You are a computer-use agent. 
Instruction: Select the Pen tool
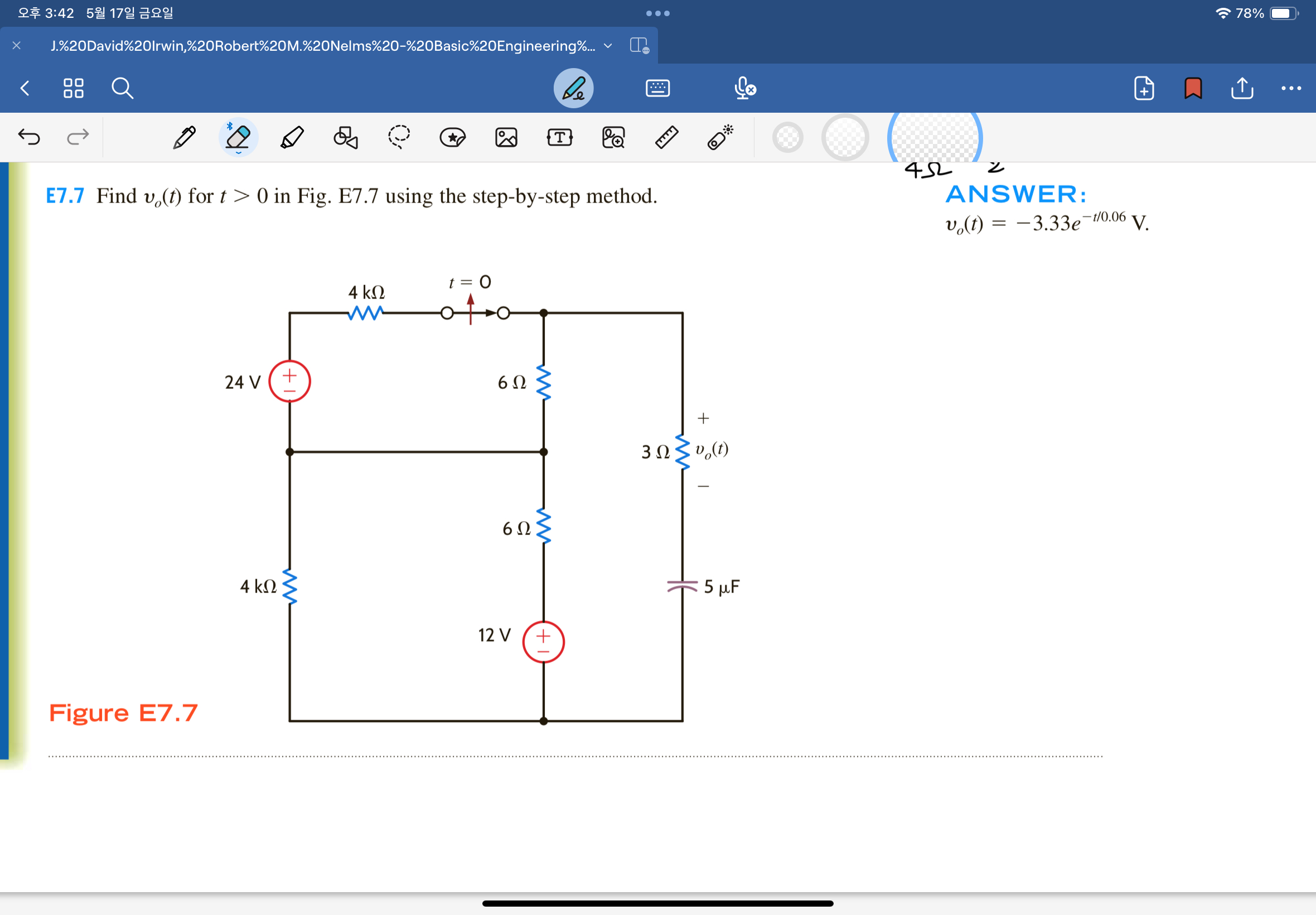pyautogui.click(x=185, y=138)
